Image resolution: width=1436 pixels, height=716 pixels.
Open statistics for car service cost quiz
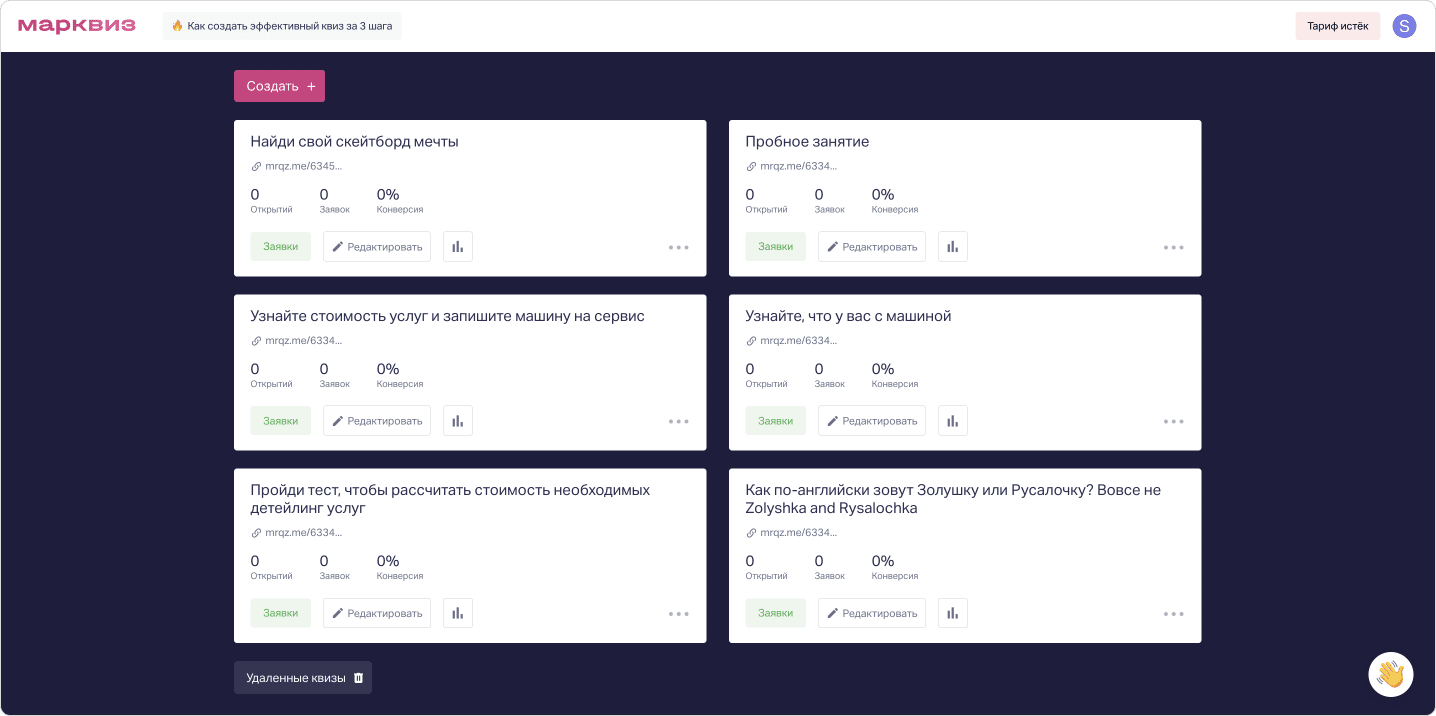coord(458,421)
